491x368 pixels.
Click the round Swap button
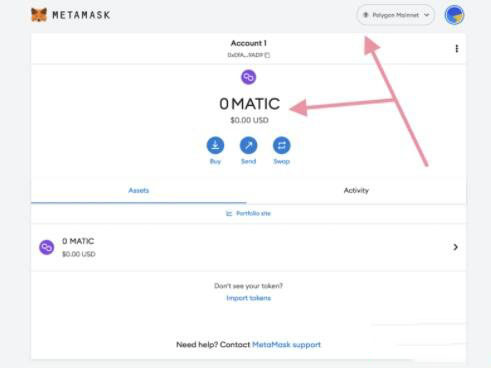pyautogui.click(x=281, y=145)
